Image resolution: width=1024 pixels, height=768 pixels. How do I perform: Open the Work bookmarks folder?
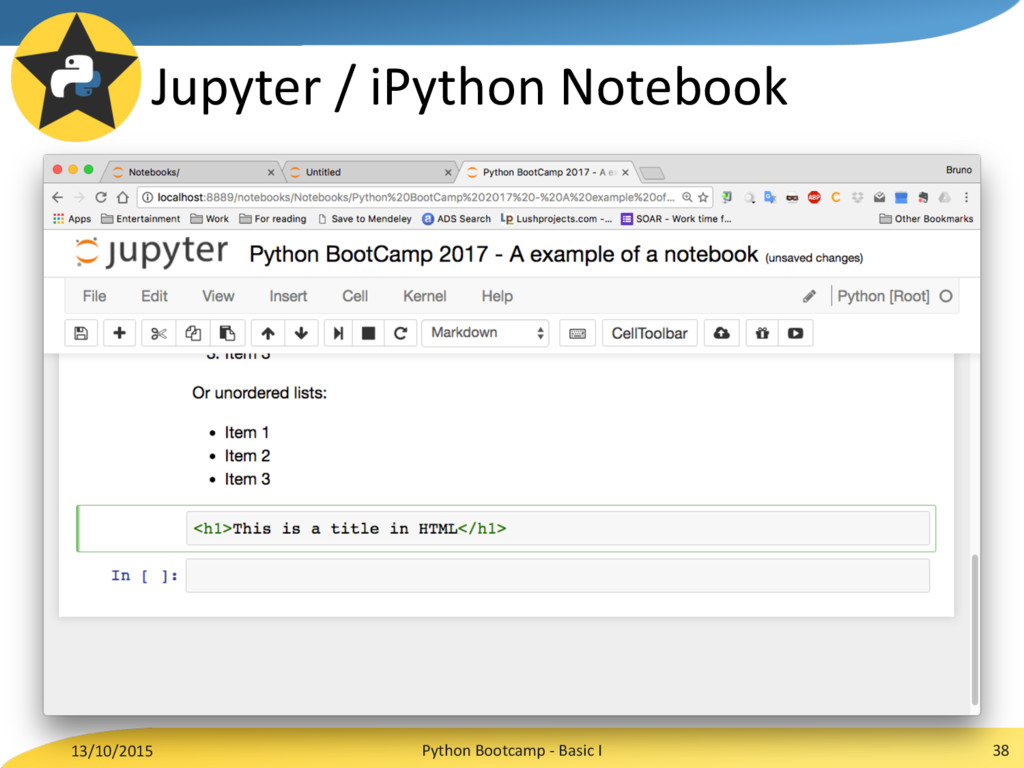(x=209, y=219)
